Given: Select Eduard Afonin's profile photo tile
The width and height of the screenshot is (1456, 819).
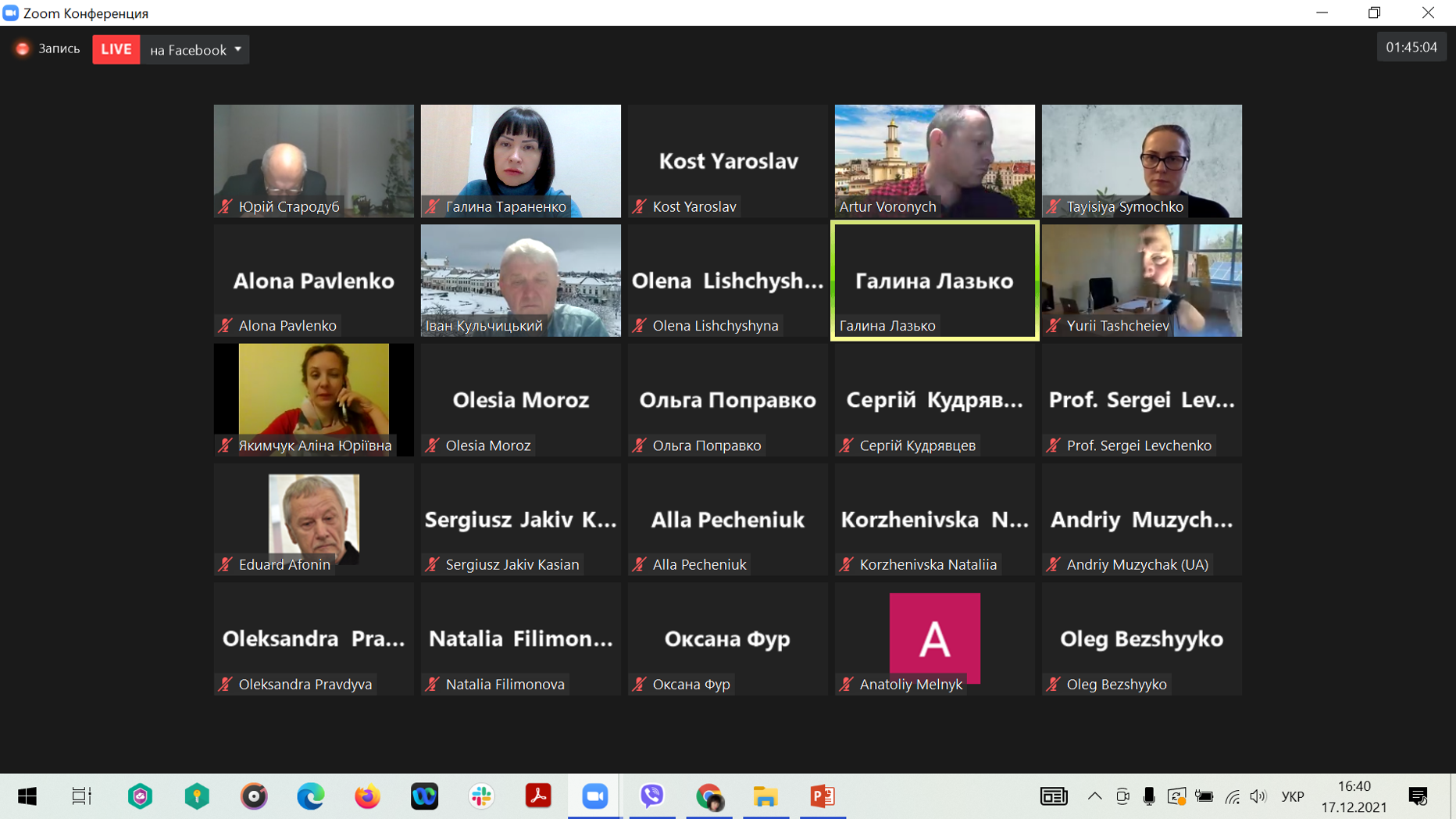Looking at the screenshot, I should point(314,518).
